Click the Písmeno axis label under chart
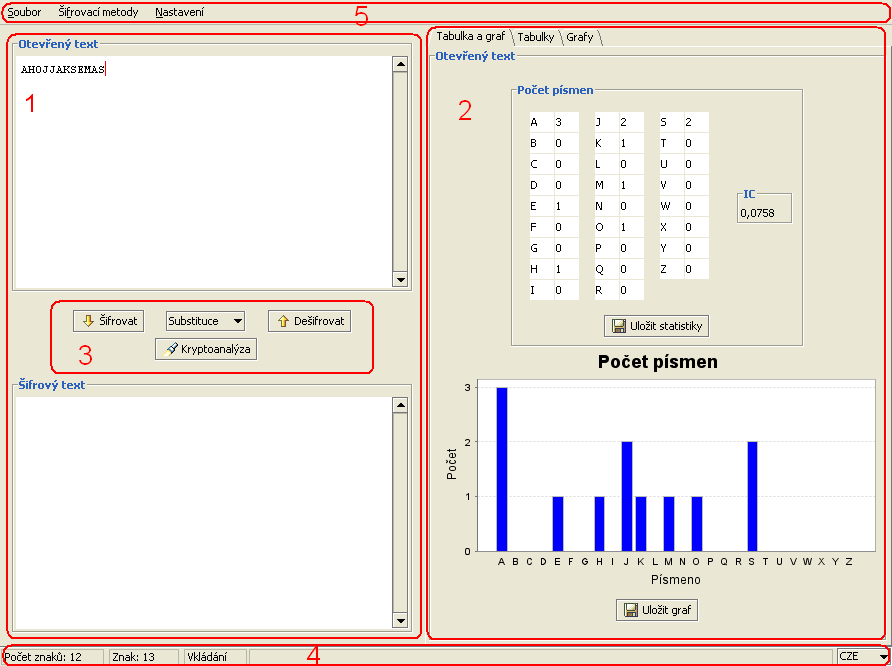892x666 pixels. (x=676, y=580)
